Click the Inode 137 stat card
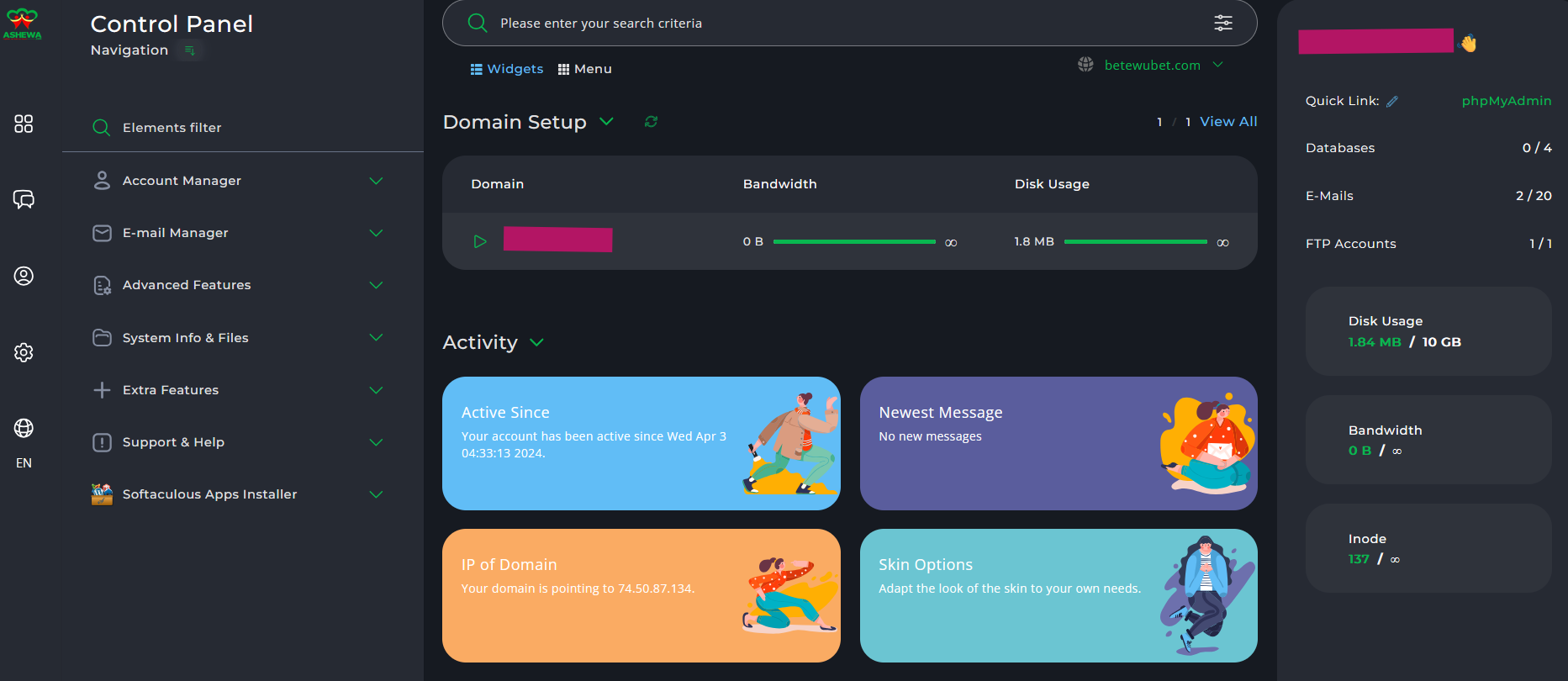 click(x=1428, y=548)
